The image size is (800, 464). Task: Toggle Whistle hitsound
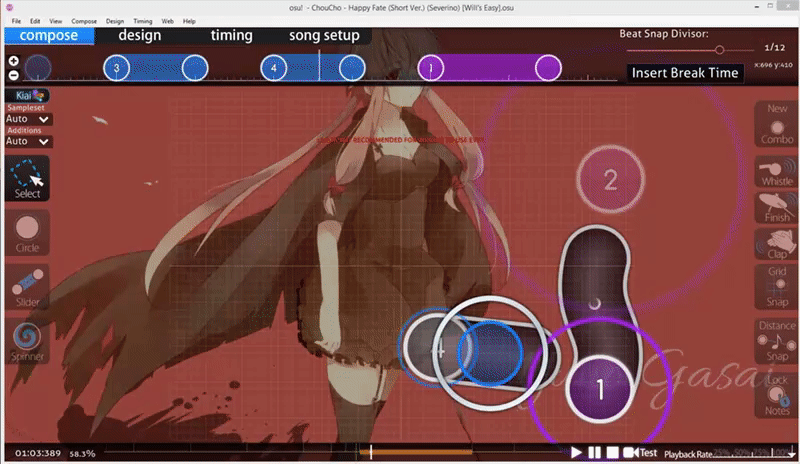pyautogui.click(x=777, y=172)
